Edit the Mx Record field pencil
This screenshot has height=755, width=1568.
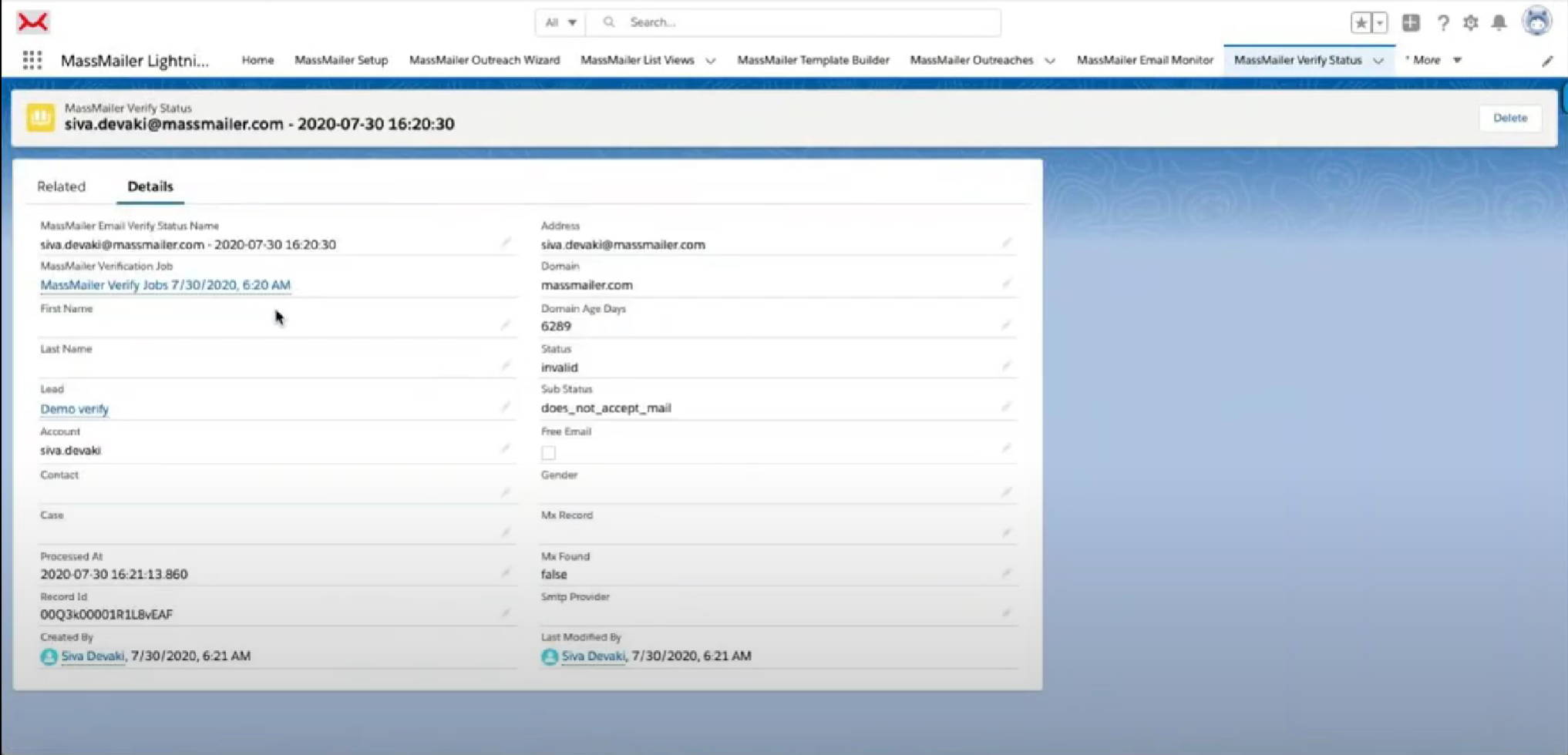pos(1007,532)
